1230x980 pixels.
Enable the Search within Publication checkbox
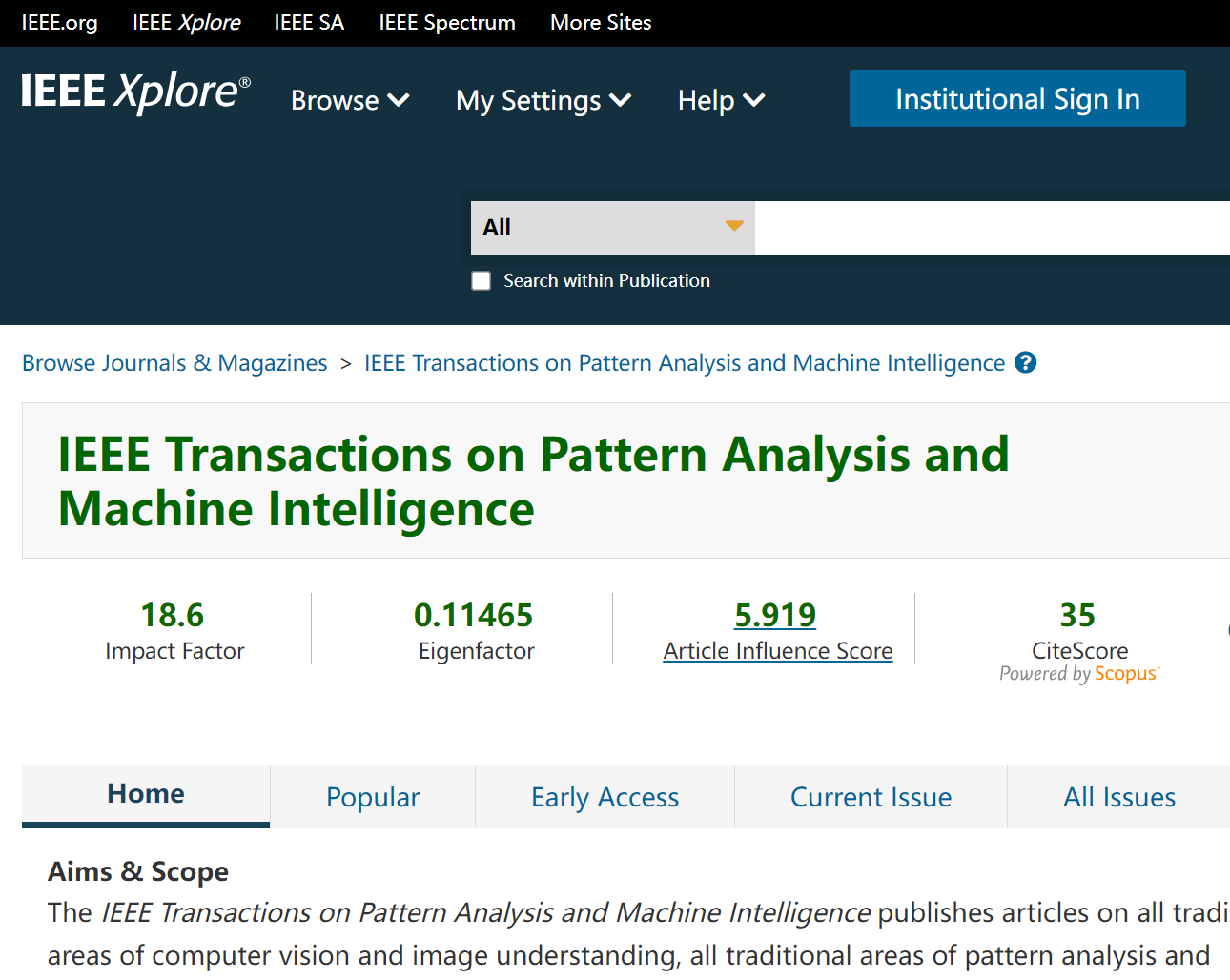click(482, 281)
